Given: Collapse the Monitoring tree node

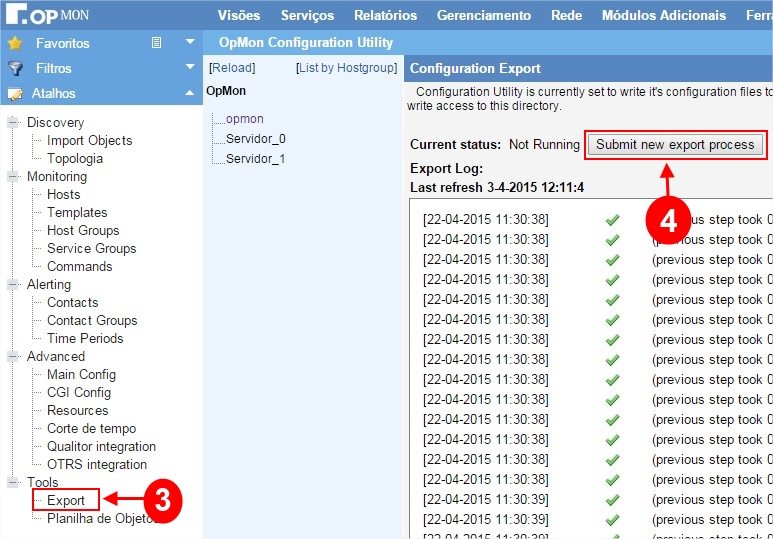Looking at the screenshot, I should (x=13, y=177).
